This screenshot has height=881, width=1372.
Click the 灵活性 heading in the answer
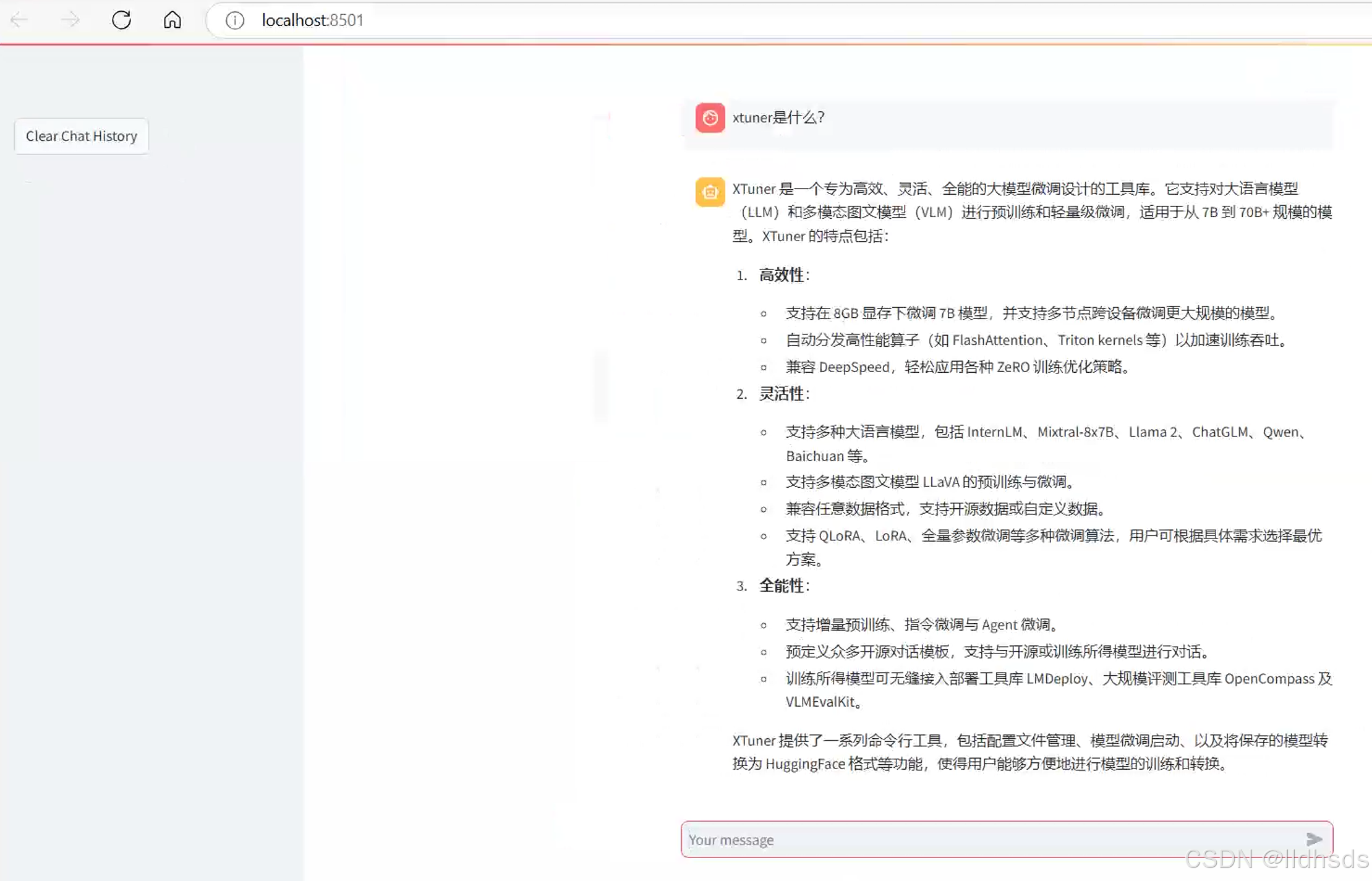click(x=782, y=394)
